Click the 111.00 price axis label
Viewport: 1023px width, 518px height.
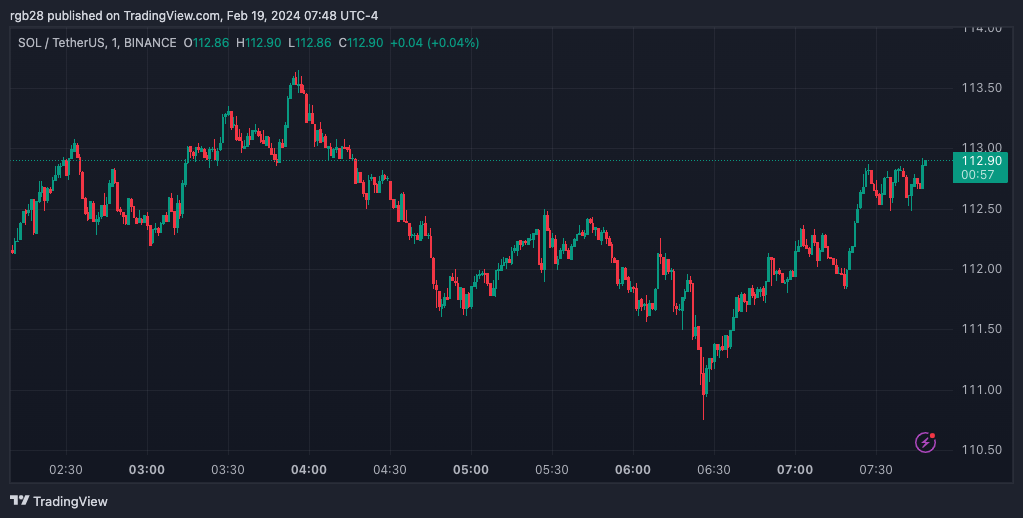pyautogui.click(x=980, y=389)
